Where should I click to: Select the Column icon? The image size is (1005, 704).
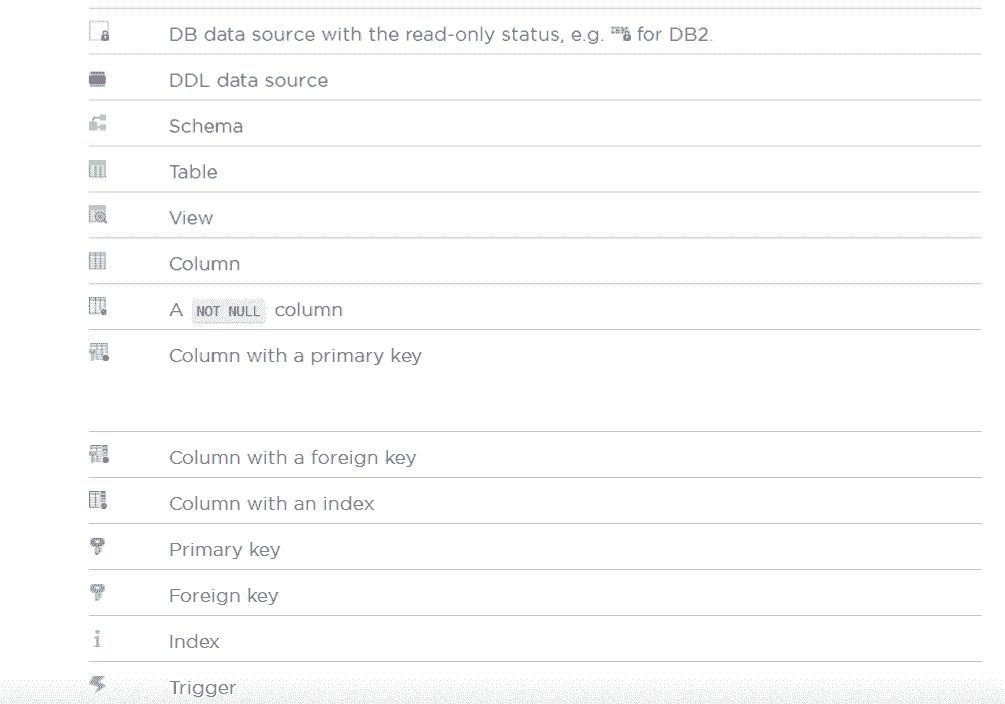click(x=97, y=263)
